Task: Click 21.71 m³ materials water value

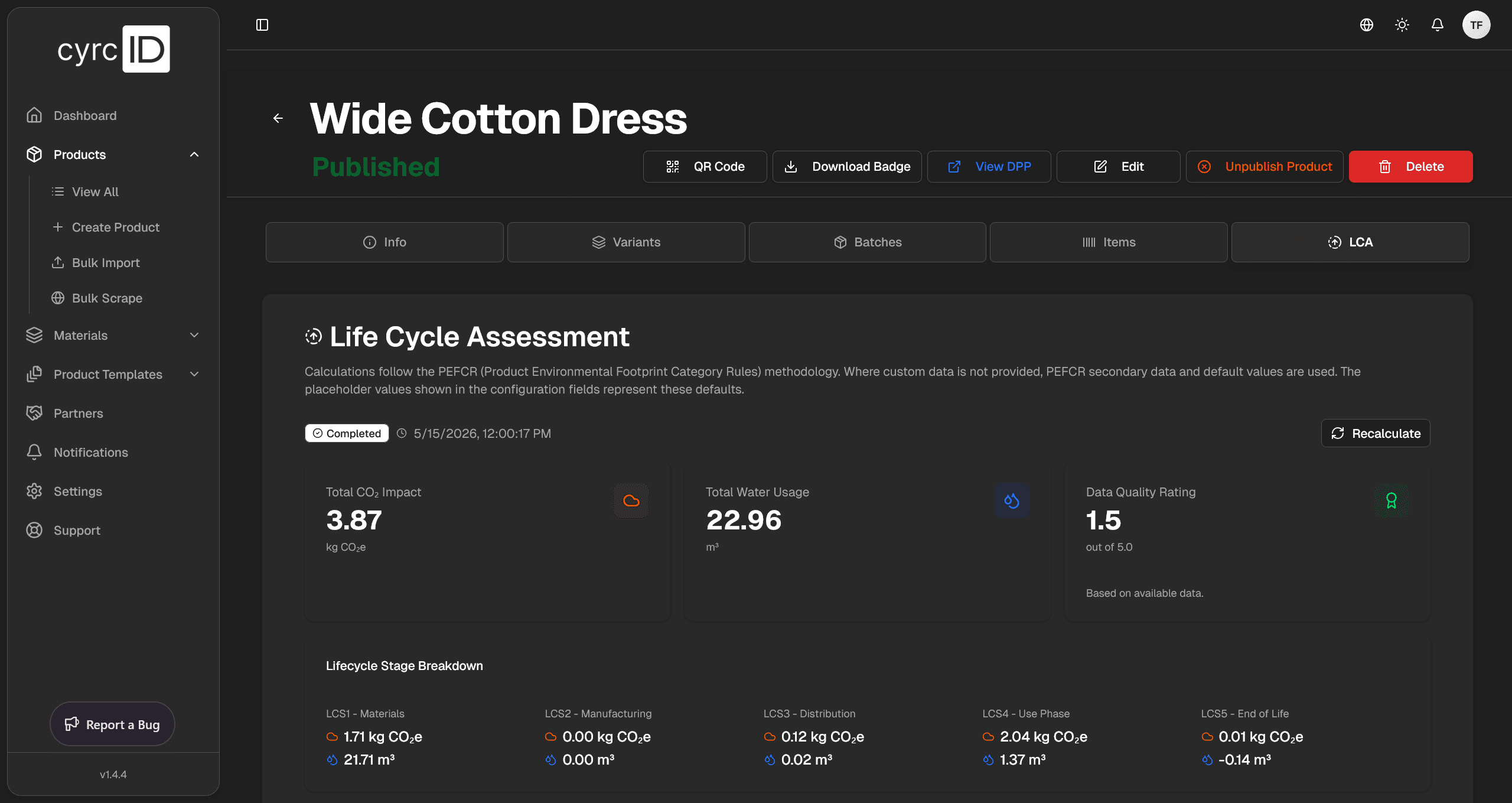Action: (369, 760)
